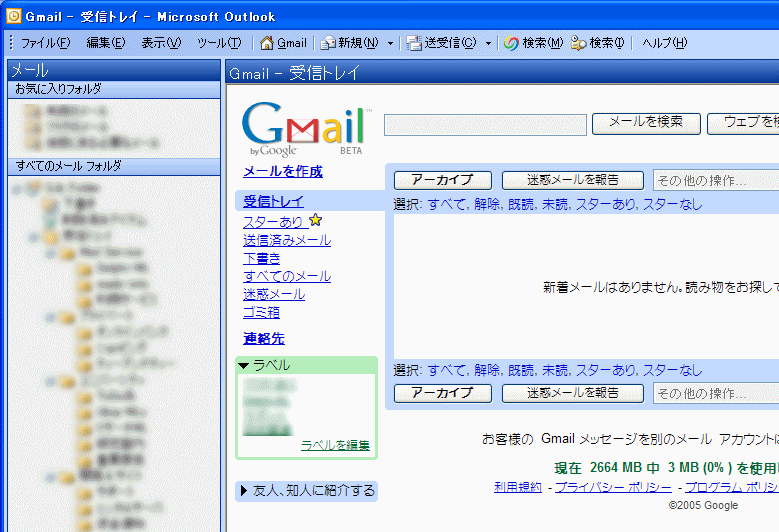Click the Gmail logo
The width and height of the screenshot is (779, 532).
click(x=306, y=129)
